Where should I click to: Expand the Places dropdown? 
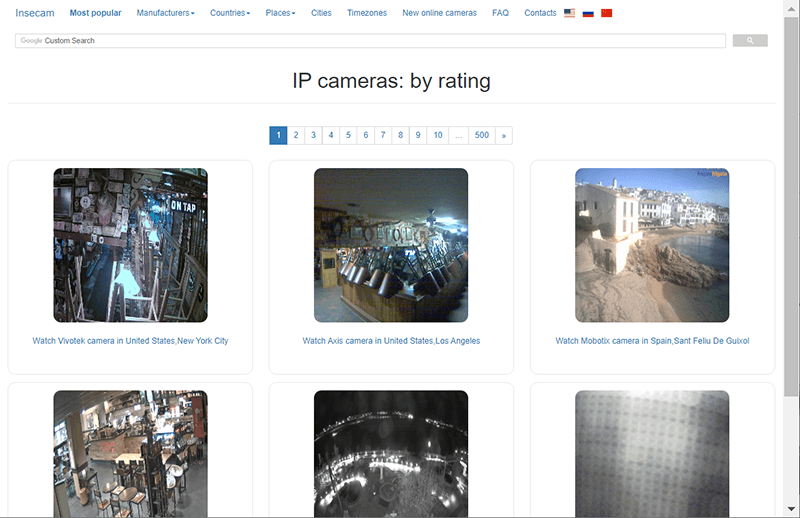point(280,13)
